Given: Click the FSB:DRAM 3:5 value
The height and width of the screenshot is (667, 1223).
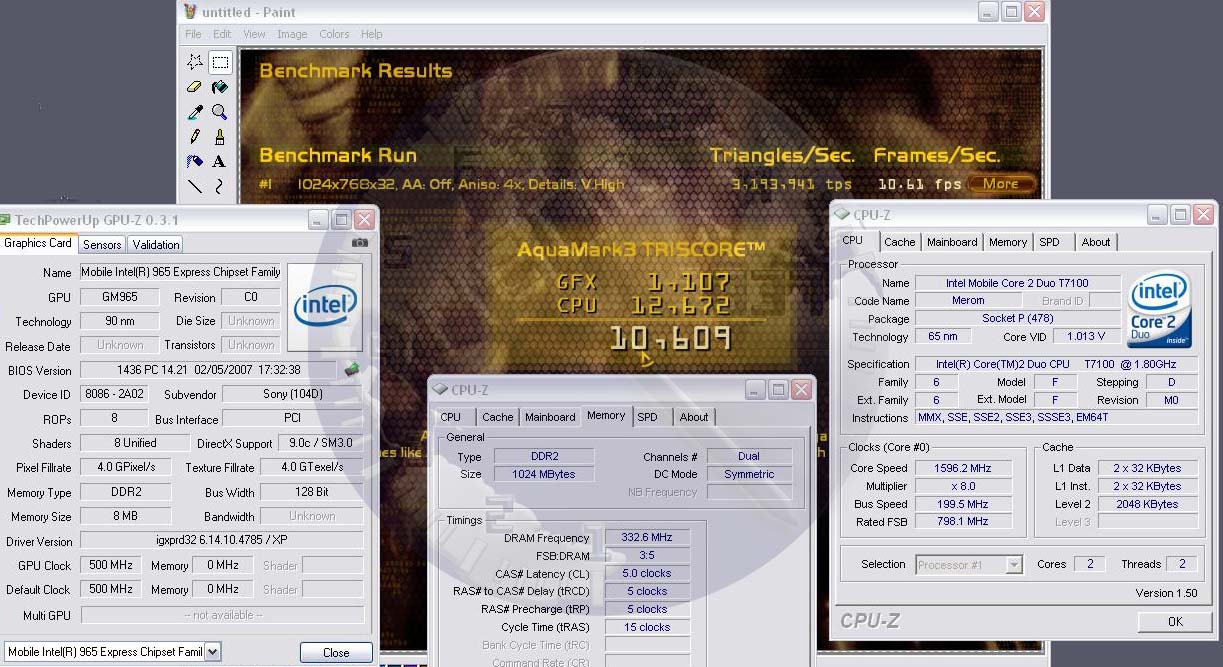Looking at the screenshot, I should tap(647, 555).
